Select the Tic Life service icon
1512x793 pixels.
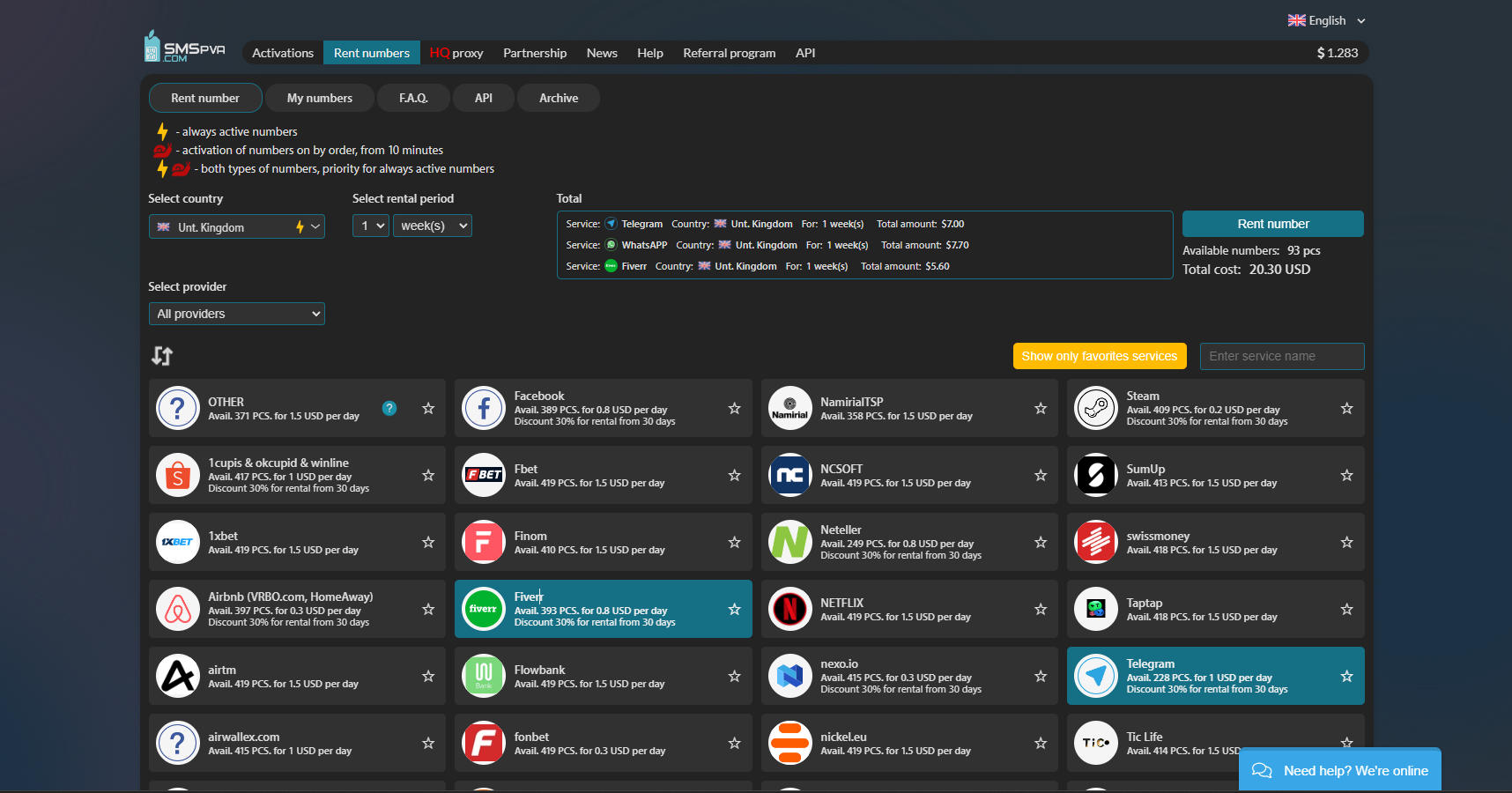(x=1096, y=743)
